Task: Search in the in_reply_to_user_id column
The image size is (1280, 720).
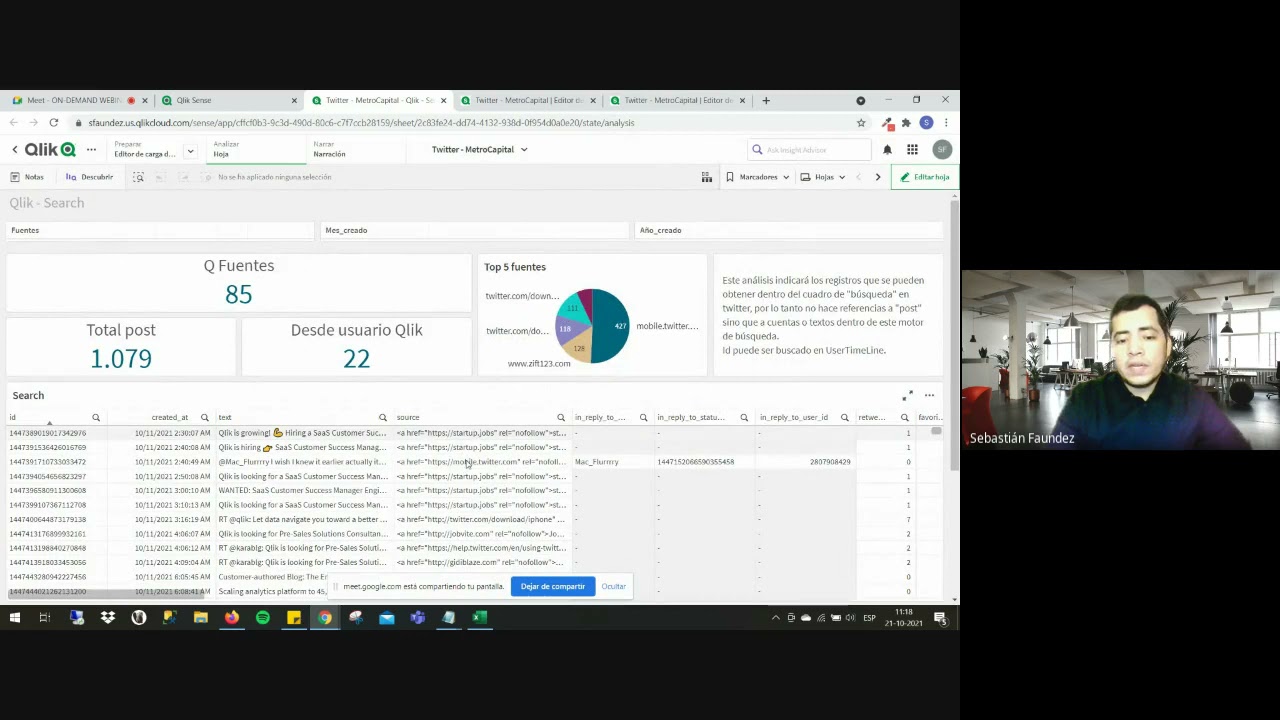Action: (x=844, y=418)
